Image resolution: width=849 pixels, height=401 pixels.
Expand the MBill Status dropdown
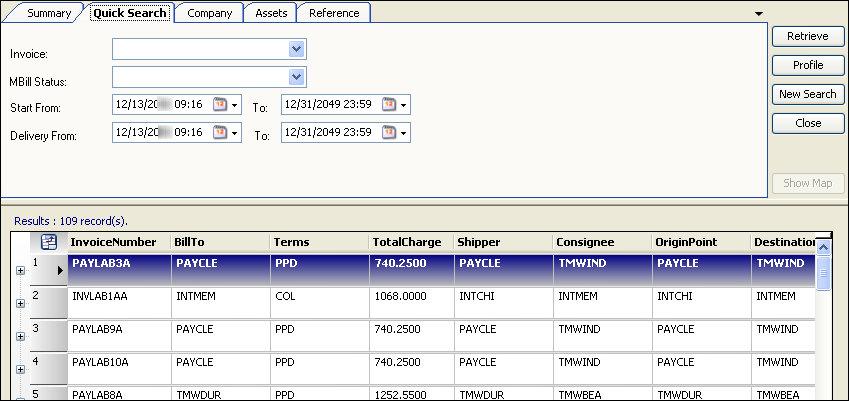pyautogui.click(x=296, y=77)
